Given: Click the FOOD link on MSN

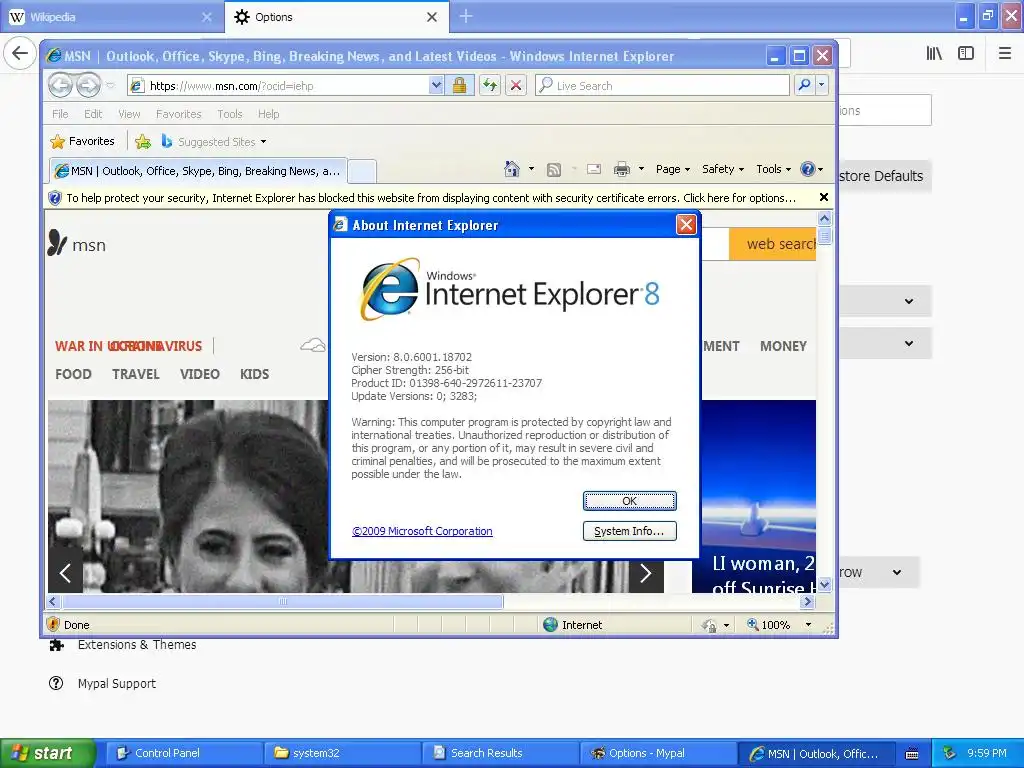Looking at the screenshot, I should tap(73, 374).
